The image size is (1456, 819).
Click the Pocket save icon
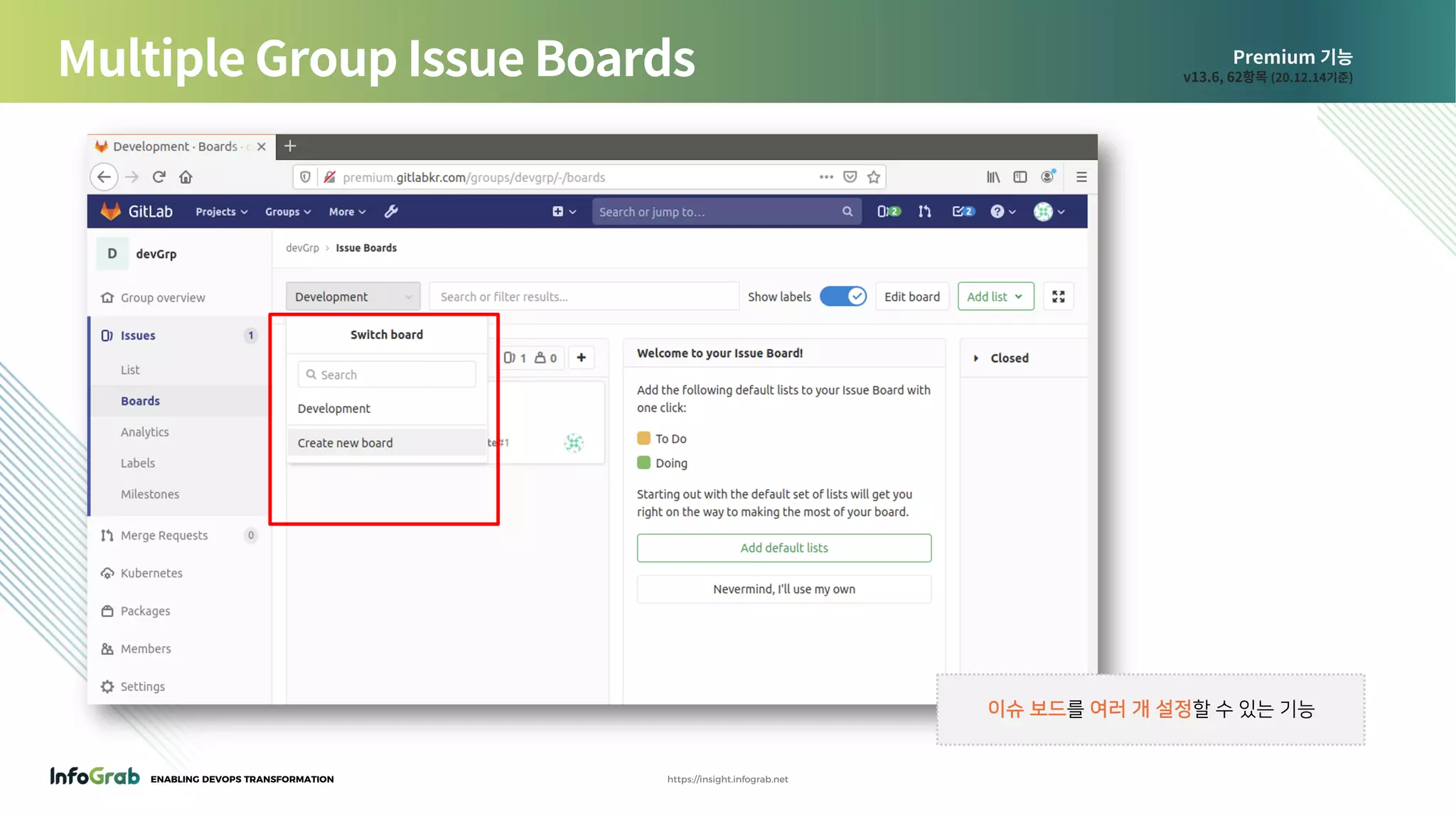[850, 177]
